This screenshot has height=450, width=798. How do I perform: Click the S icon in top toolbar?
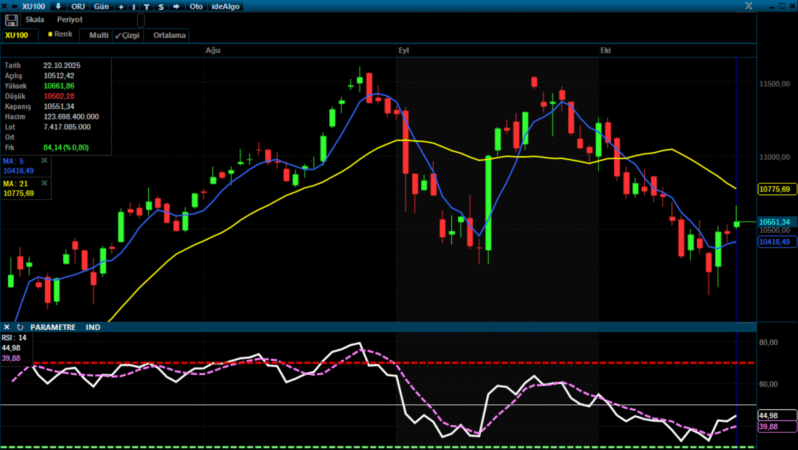(x=160, y=6)
